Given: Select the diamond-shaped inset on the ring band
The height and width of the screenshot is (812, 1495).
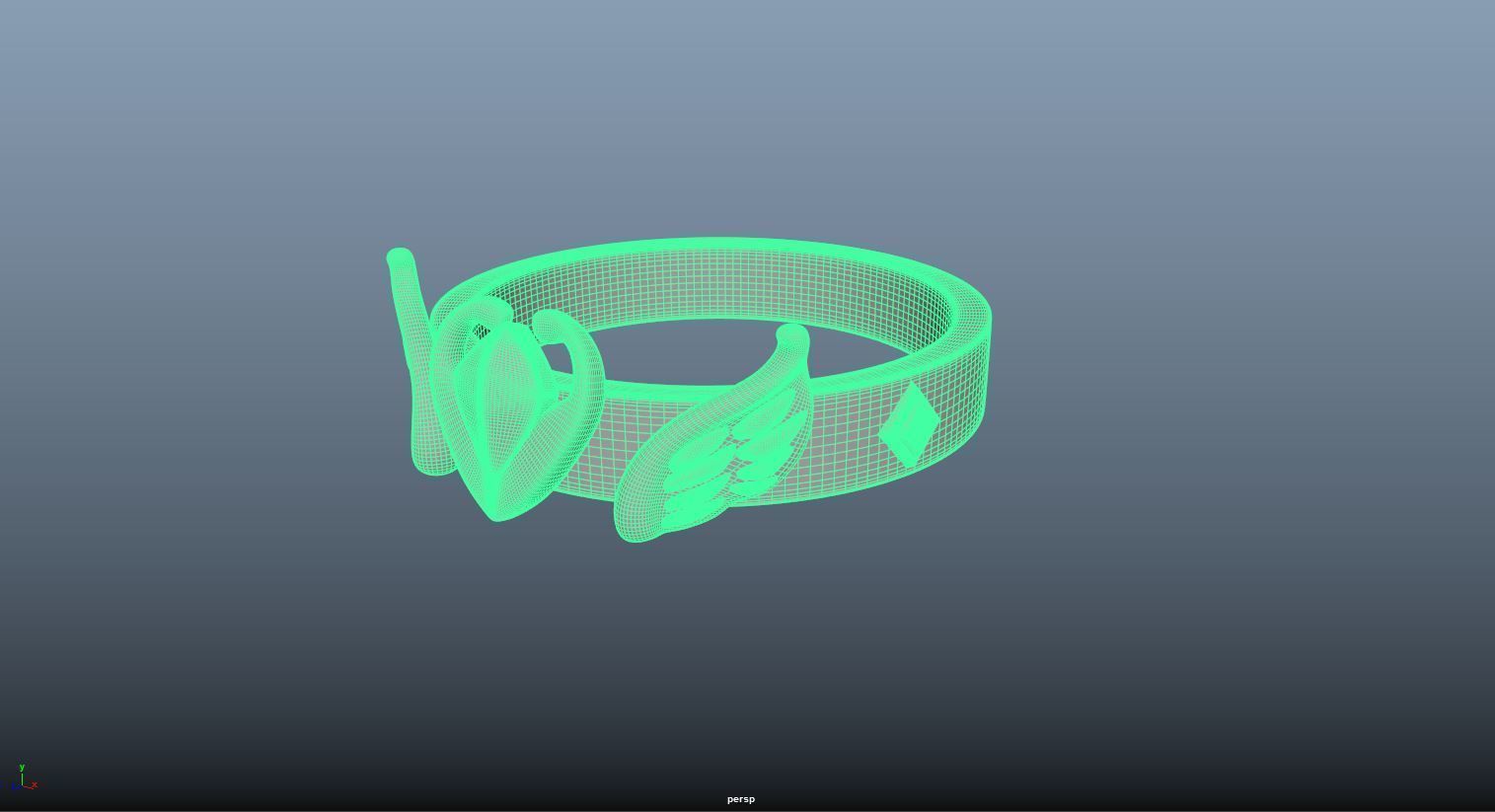Looking at the screenshot, I should click(908, 425).
